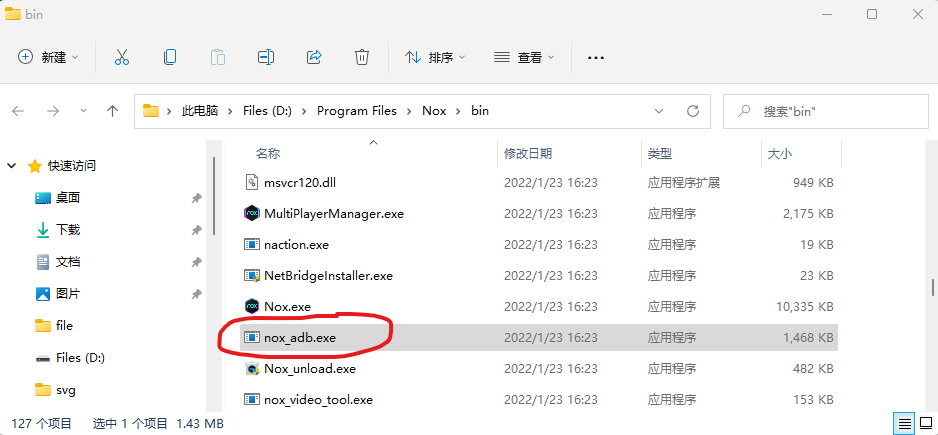The width and height of the screenshot is (938, 435).
Task: Sort by 类型 column header
Action: tap(660, 154)
